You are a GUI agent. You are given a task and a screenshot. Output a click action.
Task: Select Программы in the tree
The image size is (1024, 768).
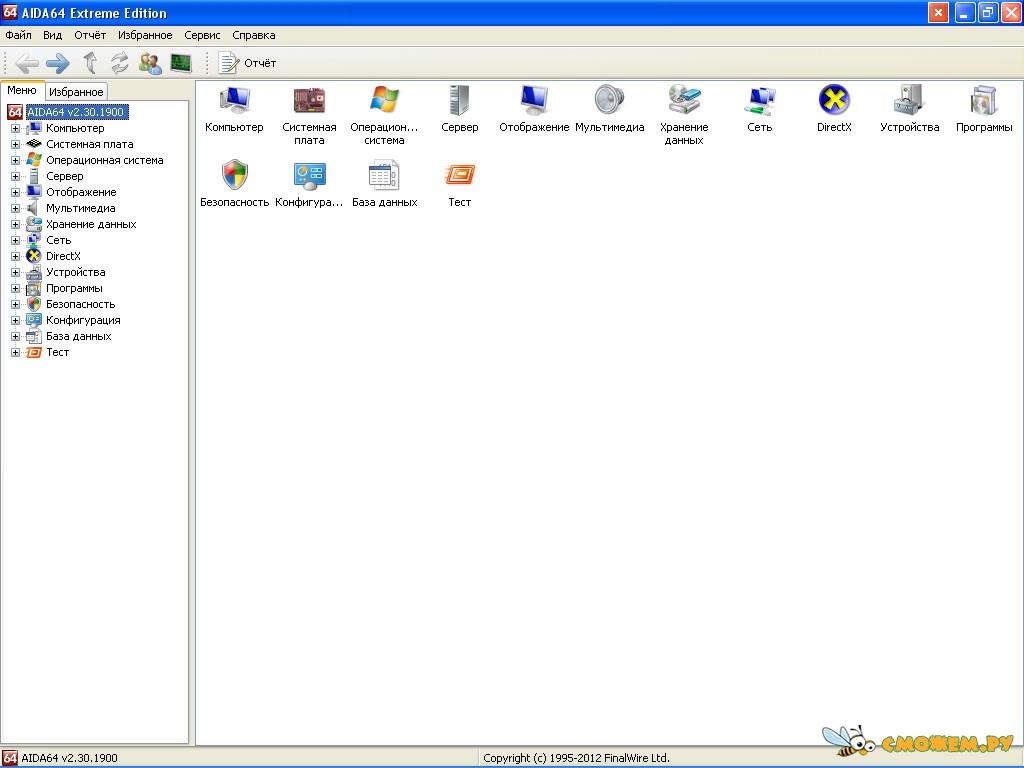[x=74, y=289]
